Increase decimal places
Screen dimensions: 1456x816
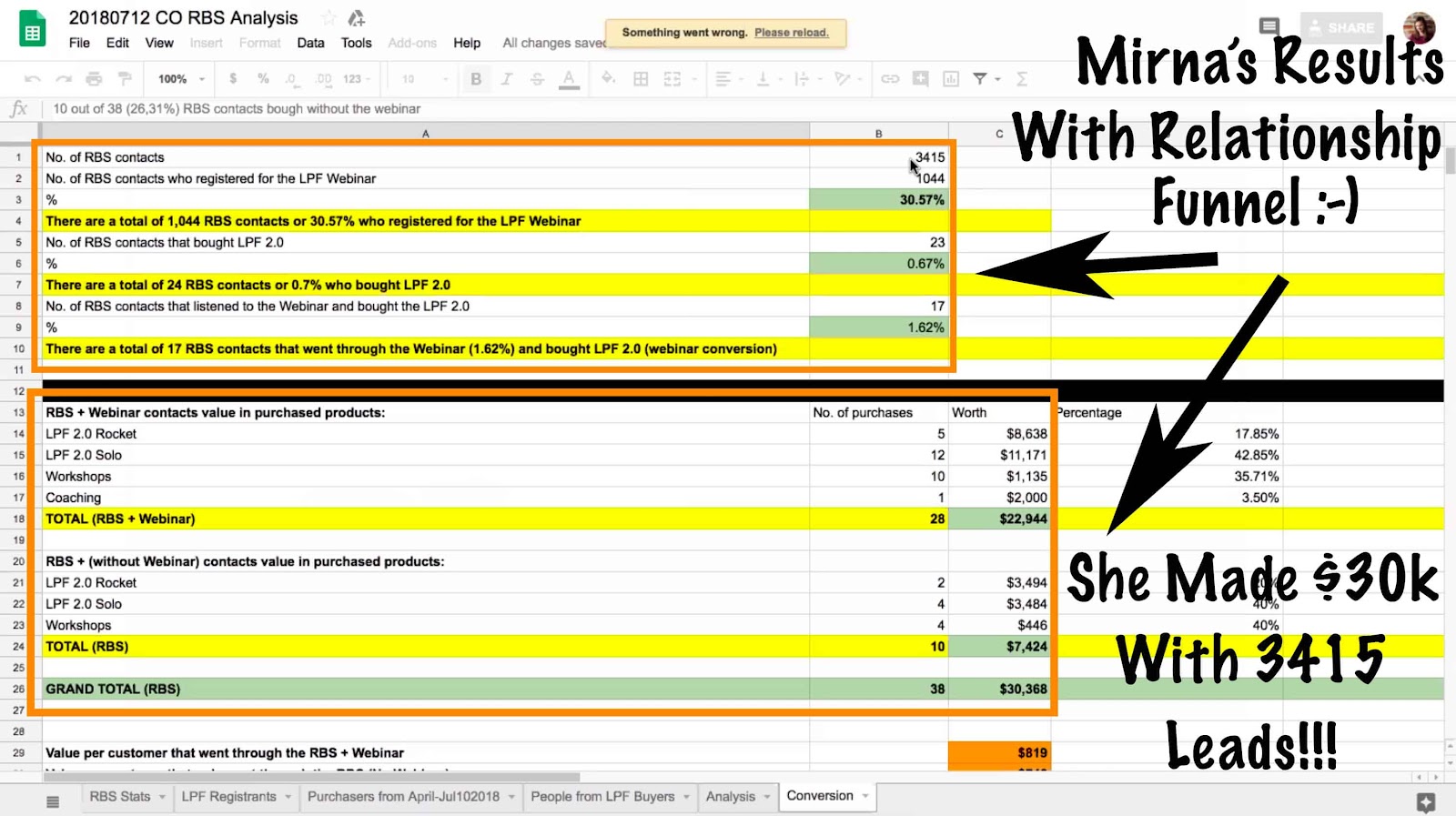click(x=323, y=79)
